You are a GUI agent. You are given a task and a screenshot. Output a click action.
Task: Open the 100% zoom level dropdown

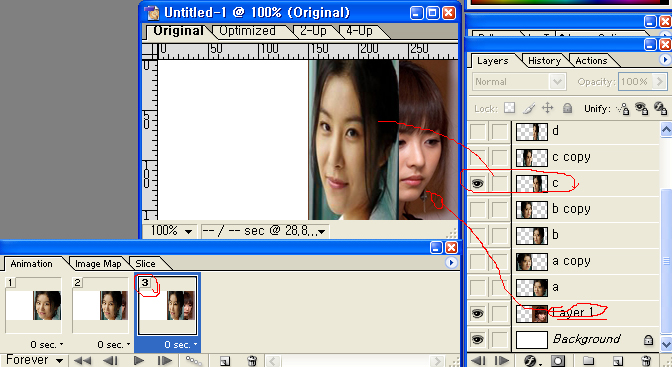pos(171,231)
